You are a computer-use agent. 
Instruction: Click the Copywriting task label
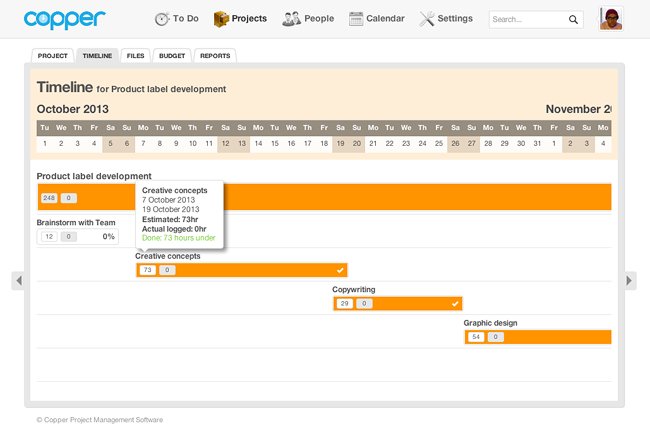pyautogui.click(x=354, y=289)
